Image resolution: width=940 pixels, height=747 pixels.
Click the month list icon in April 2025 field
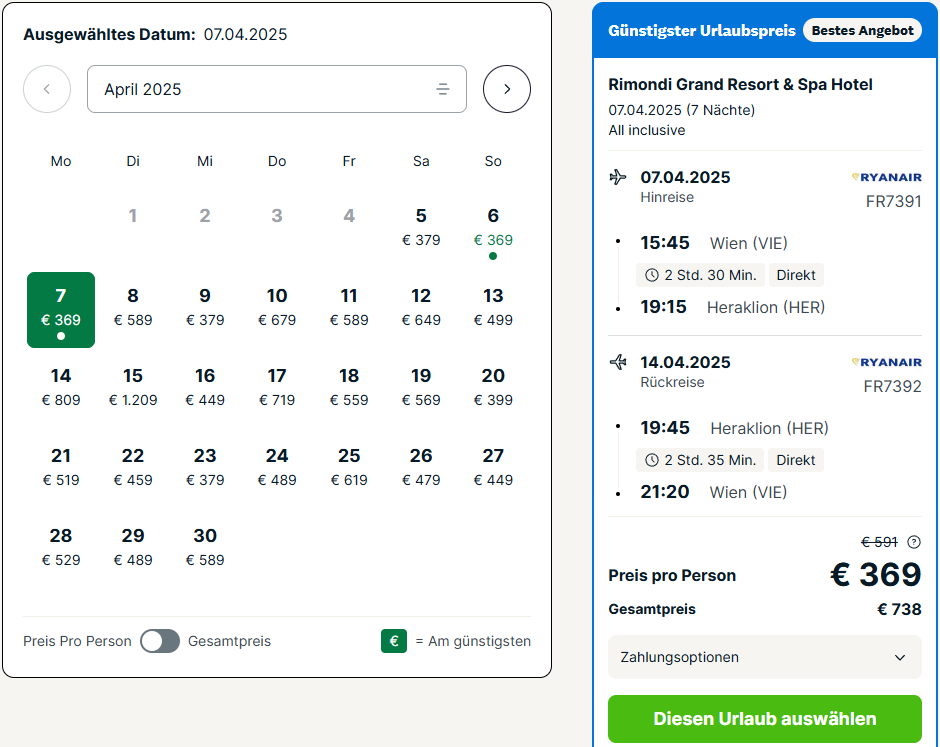pos(442,89)
